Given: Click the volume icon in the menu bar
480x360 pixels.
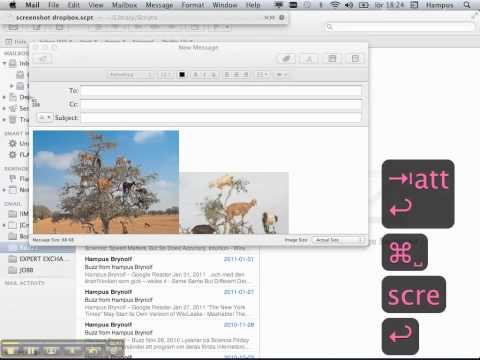Looking at the screenshot, I should click(349, 5).
